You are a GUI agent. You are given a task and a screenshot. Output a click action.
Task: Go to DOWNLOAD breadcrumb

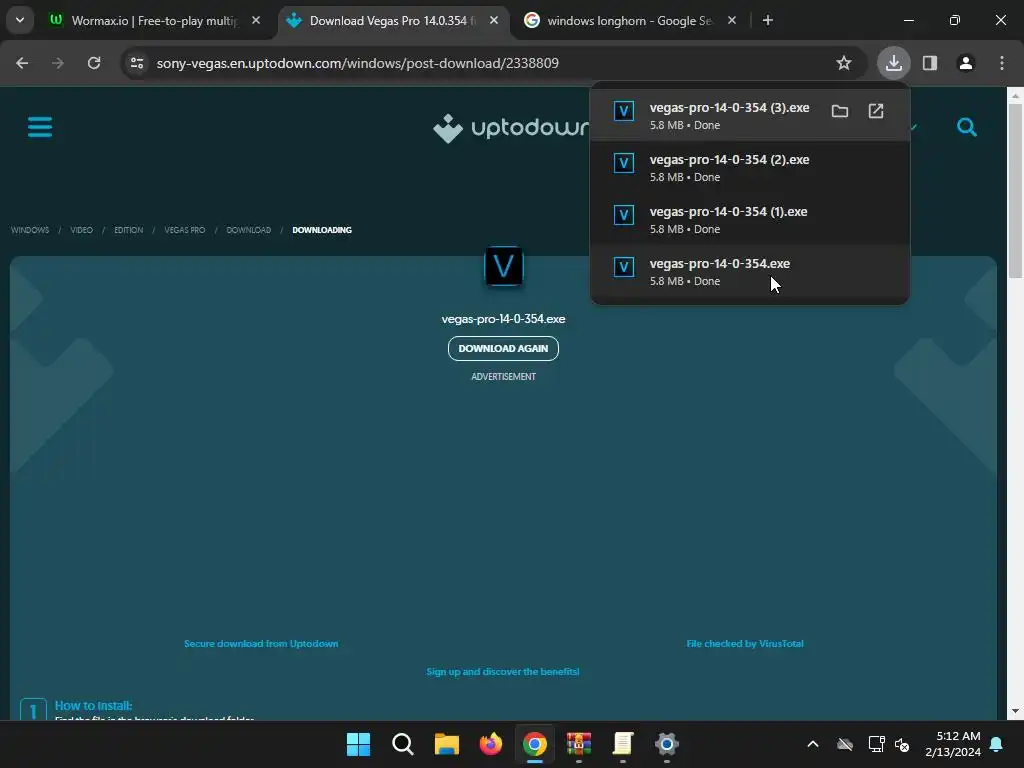point(249,230)
